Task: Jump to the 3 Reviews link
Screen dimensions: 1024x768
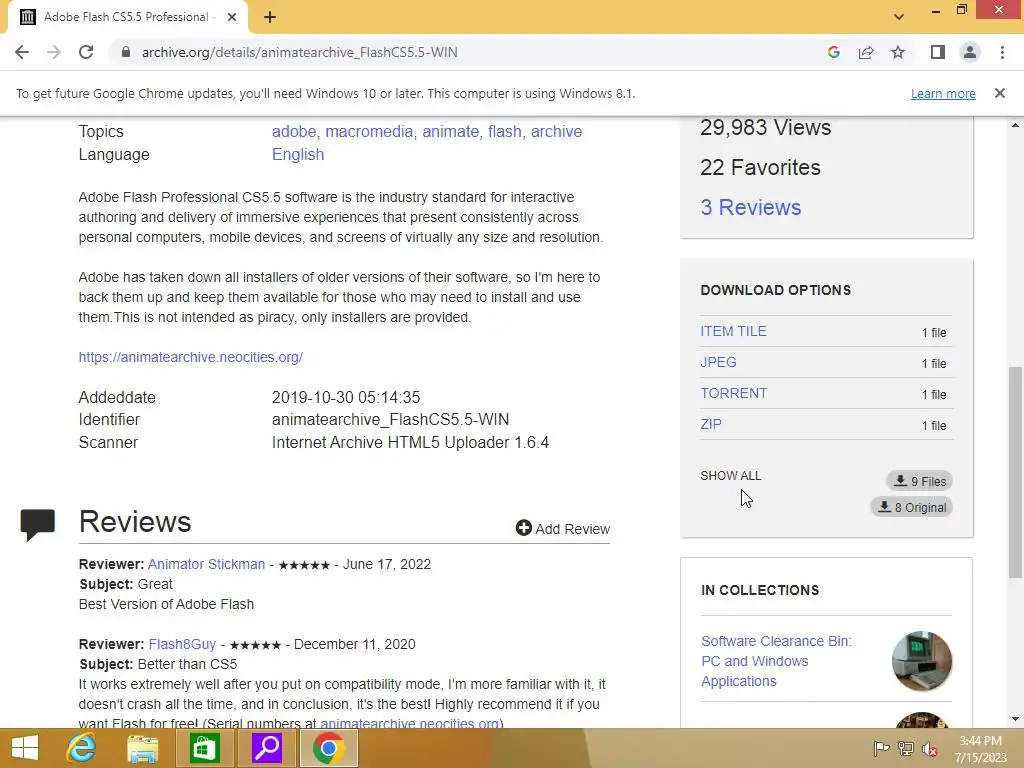Action: (x=750, y=207)
